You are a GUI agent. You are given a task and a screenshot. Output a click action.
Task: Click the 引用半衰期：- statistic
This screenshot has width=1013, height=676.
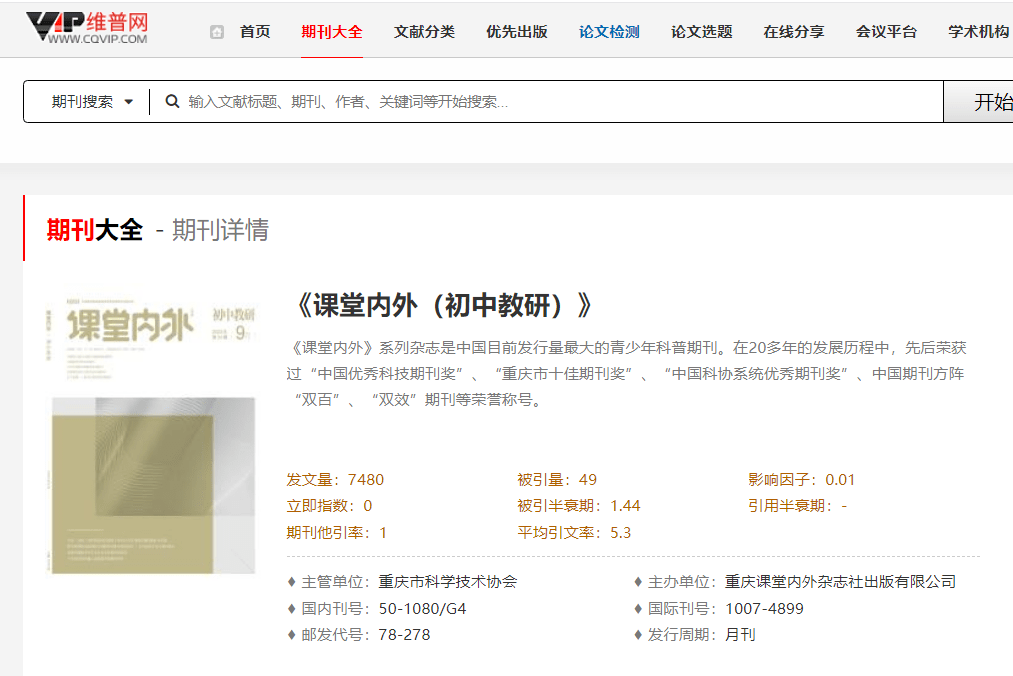coord(798,505)
